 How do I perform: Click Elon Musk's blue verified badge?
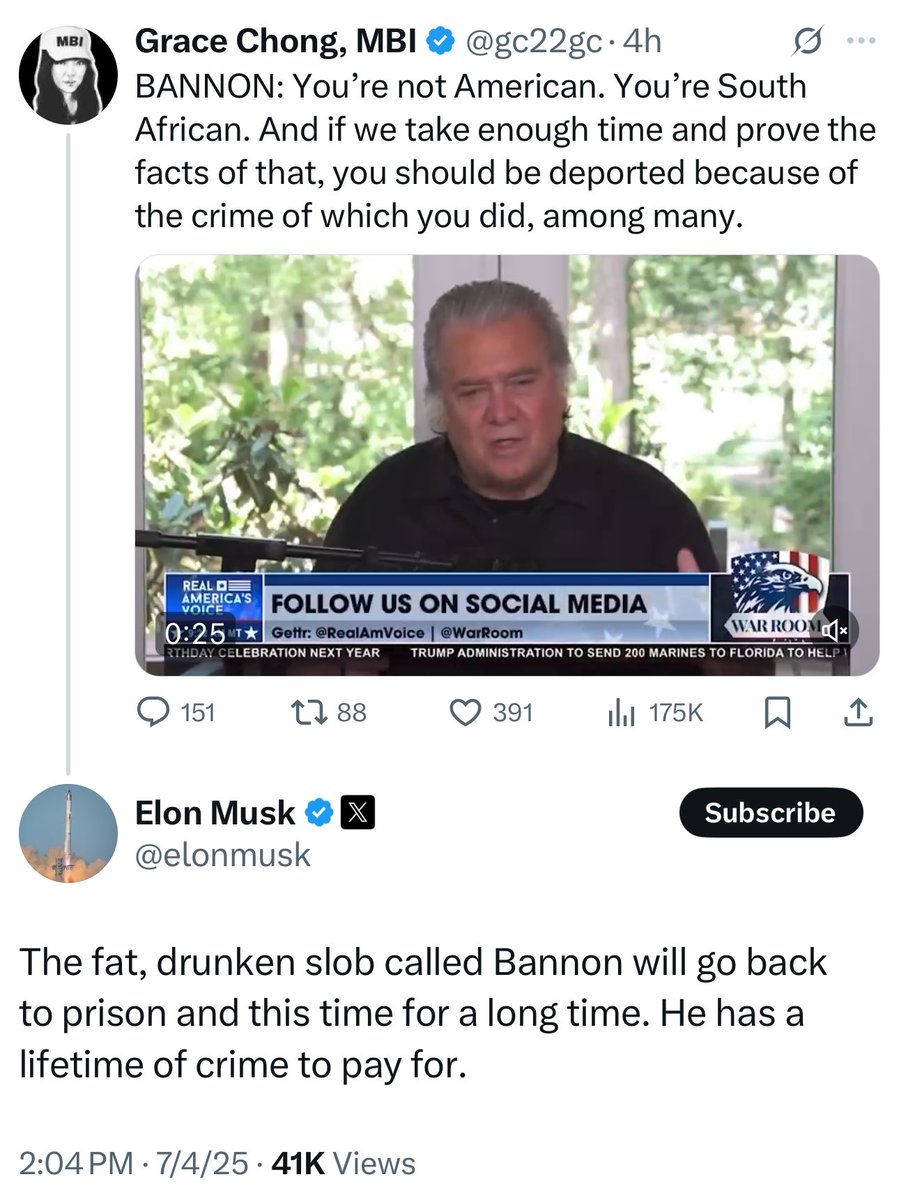coord(318,813)
